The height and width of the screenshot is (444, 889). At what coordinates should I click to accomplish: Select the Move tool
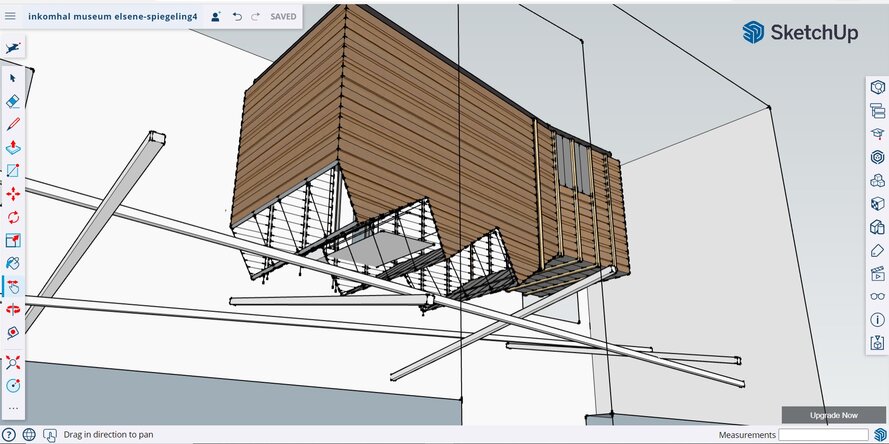[x=13, y=194]
